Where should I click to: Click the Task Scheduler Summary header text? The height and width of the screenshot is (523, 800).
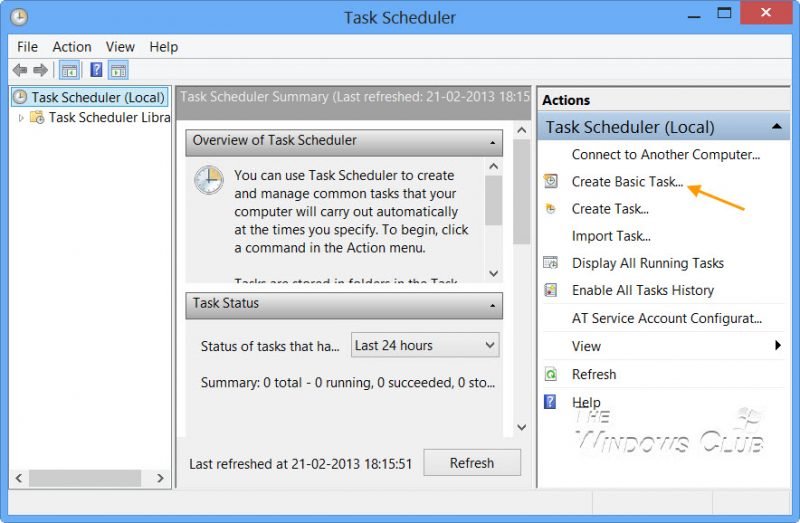(355, 97)
